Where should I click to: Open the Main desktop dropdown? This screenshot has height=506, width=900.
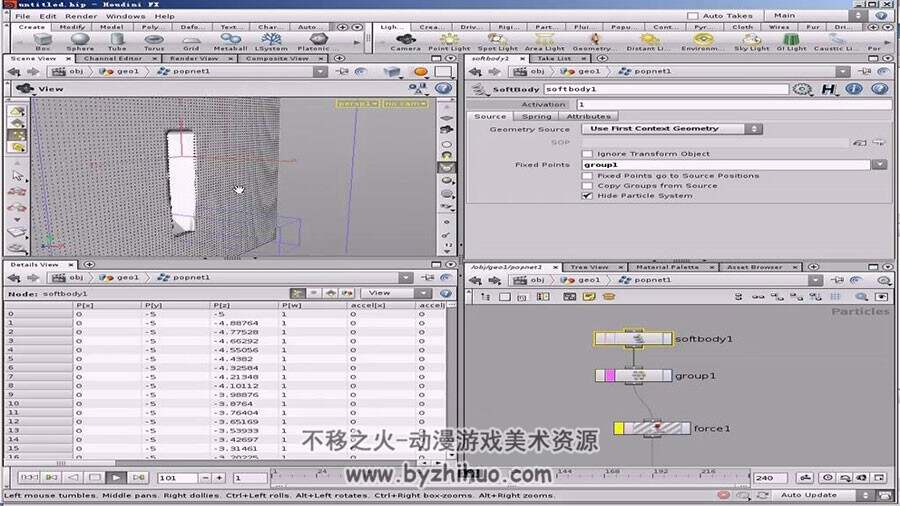point(817,16)
